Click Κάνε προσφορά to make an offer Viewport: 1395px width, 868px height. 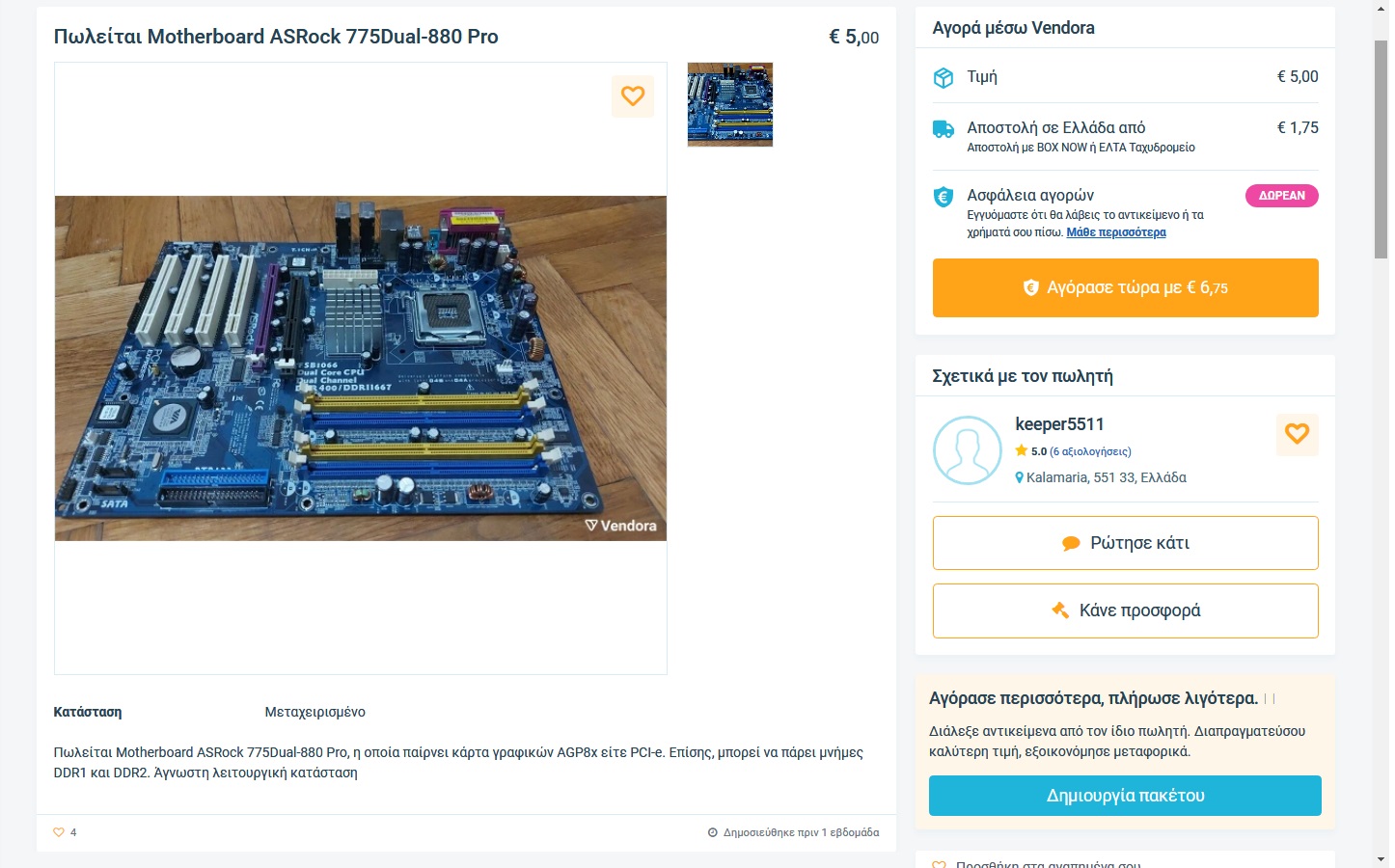[1125, 610]
